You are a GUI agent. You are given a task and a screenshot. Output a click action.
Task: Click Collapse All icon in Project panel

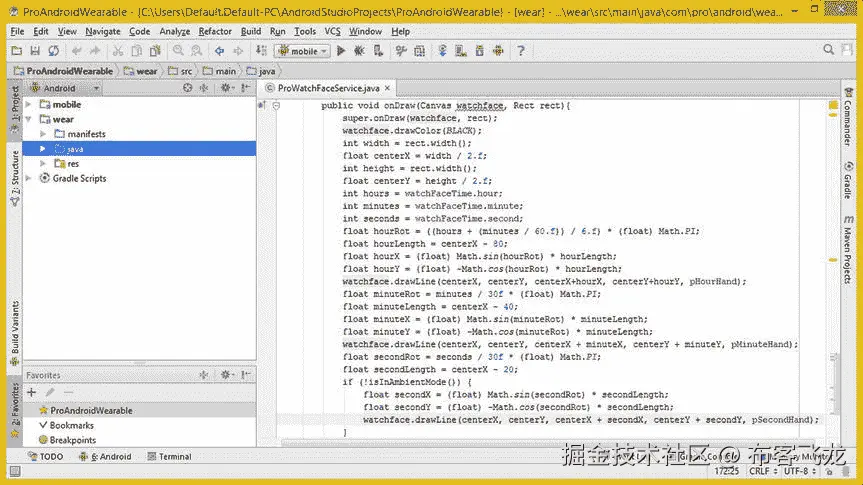pos(204,88)
